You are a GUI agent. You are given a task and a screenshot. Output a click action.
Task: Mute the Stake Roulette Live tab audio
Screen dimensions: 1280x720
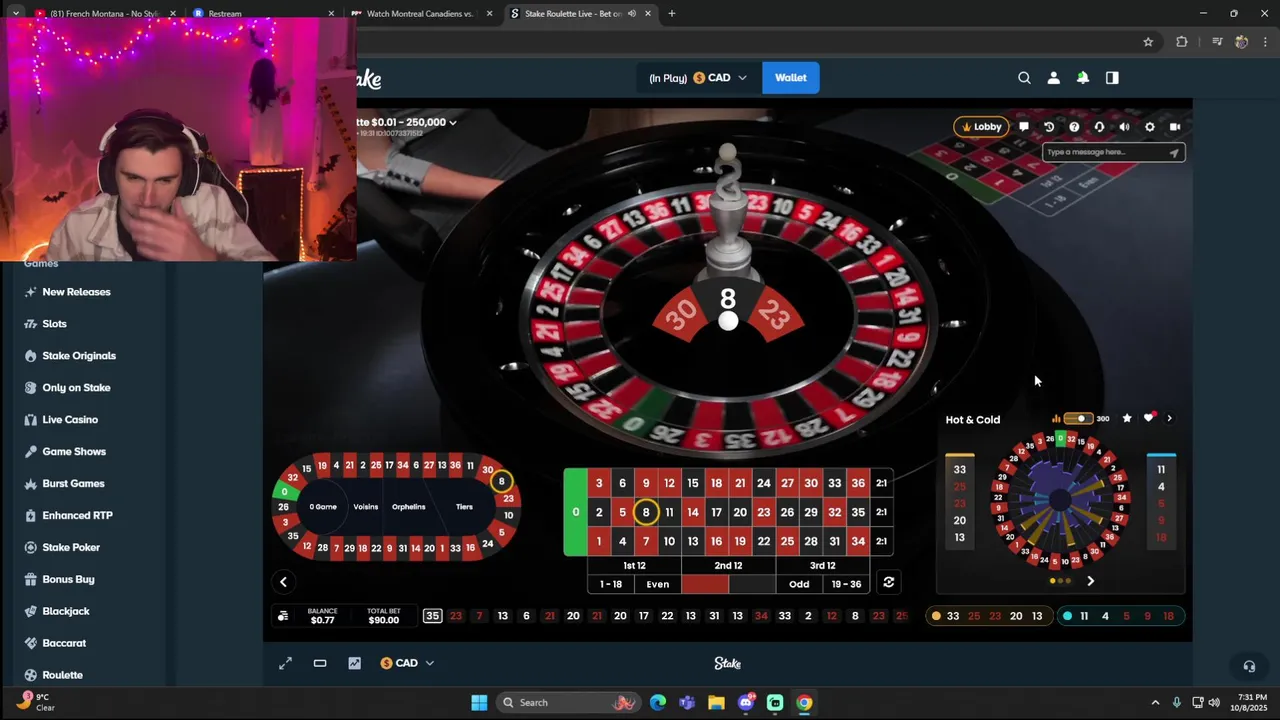[632, 14]
